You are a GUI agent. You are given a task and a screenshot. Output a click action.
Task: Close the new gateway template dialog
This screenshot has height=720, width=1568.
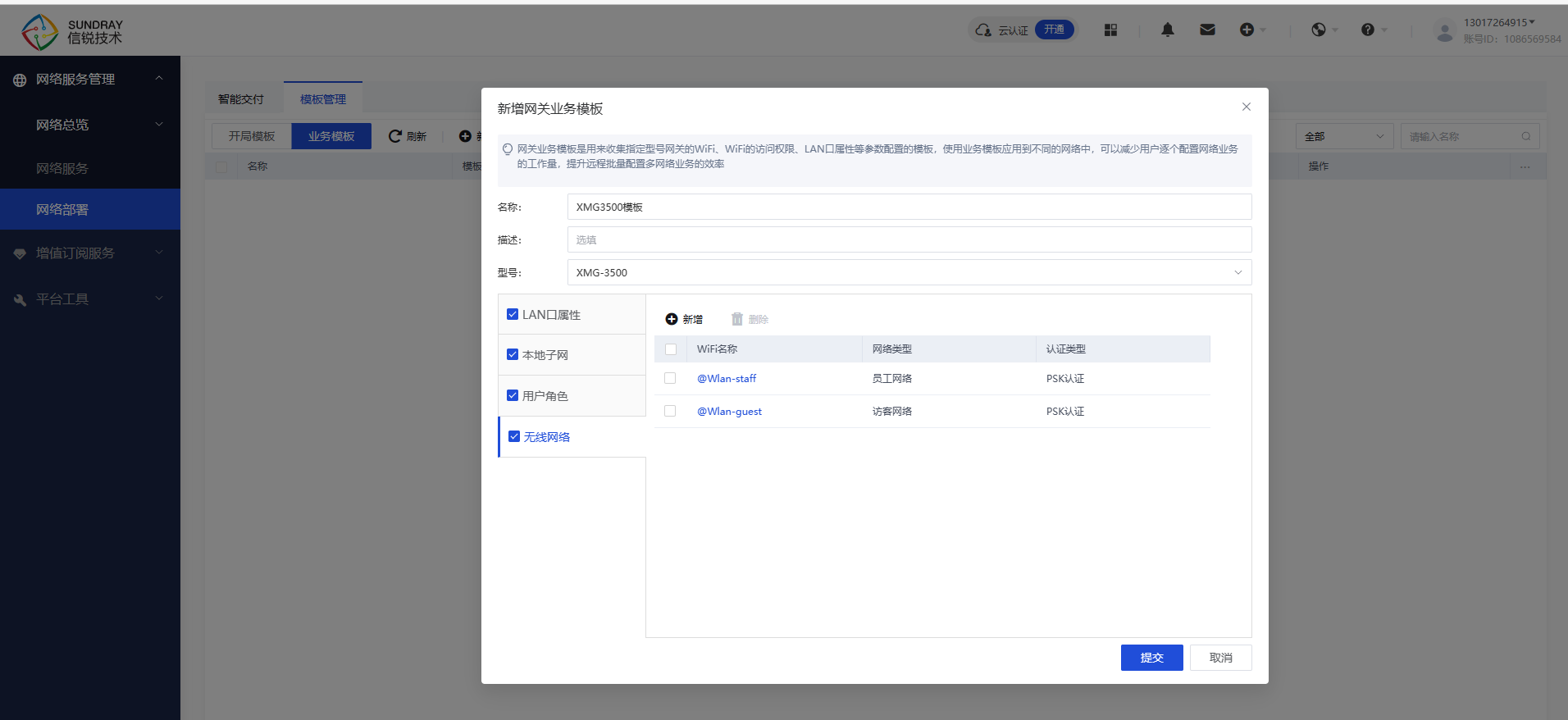coord(1246,107)
